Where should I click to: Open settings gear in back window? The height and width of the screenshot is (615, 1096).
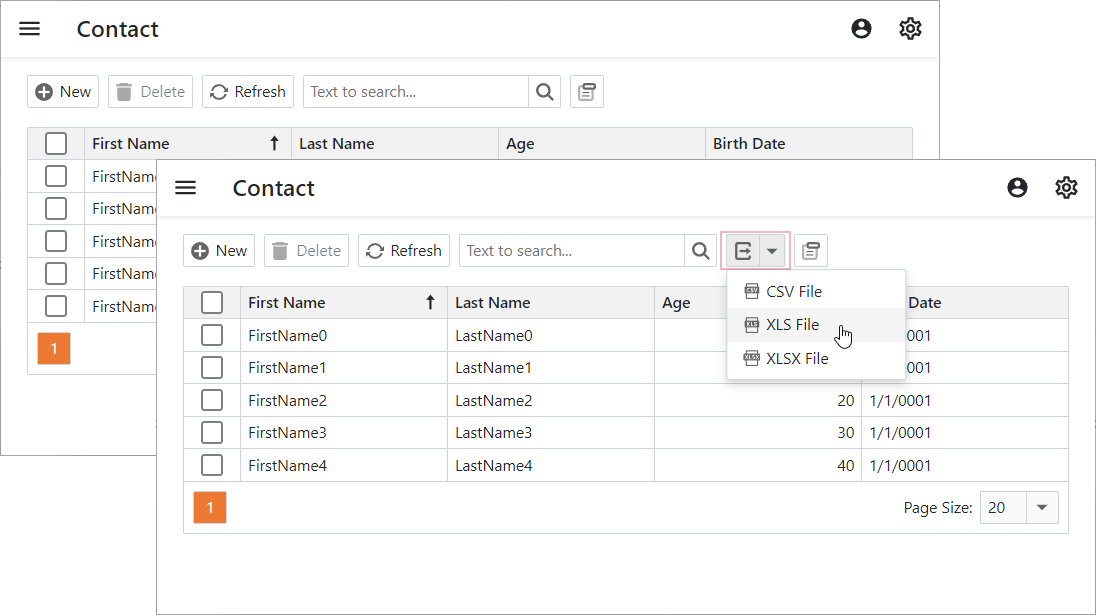tap(910, 29)
